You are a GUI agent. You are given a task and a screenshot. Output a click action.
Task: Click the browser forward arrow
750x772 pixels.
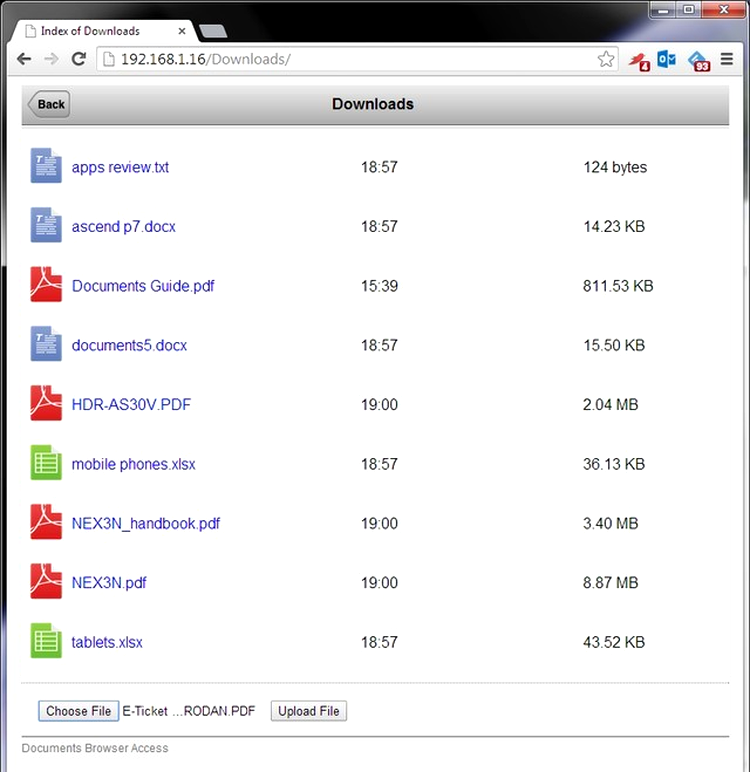[x=51, y=59]
